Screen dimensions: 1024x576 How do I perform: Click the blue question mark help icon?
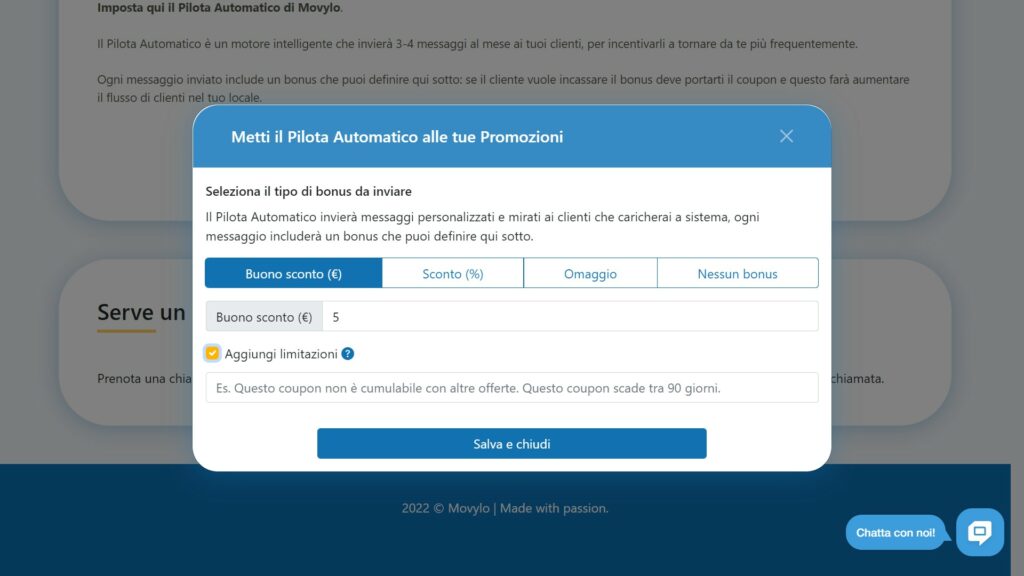pos(347,353)
